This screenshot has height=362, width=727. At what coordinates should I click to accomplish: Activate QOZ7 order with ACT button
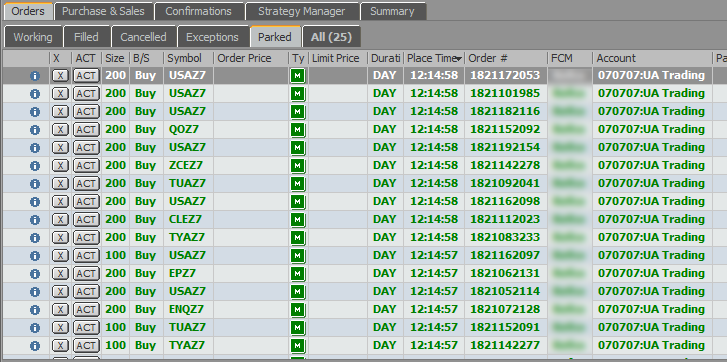coord(86,130)
